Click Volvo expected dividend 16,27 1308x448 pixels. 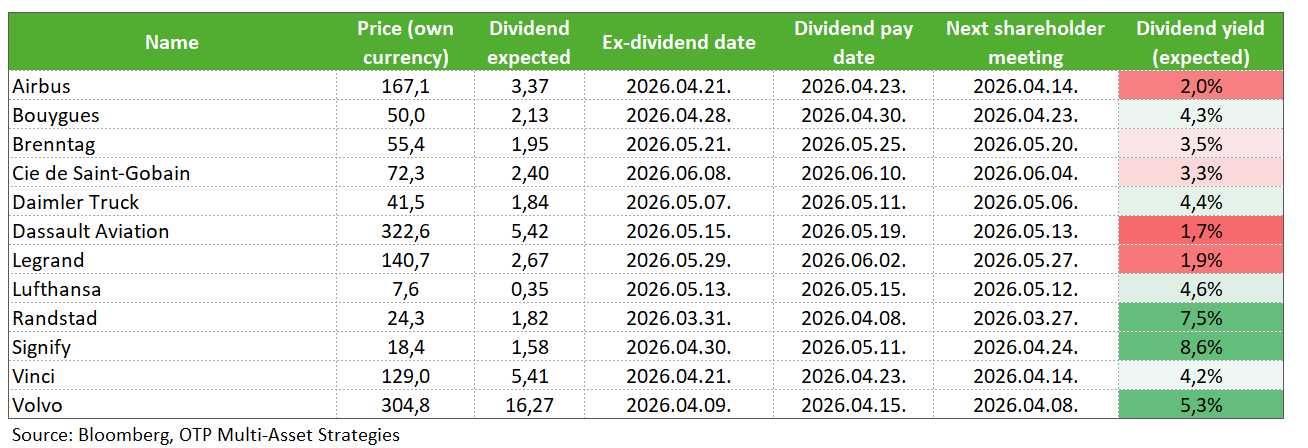(529, 406)
